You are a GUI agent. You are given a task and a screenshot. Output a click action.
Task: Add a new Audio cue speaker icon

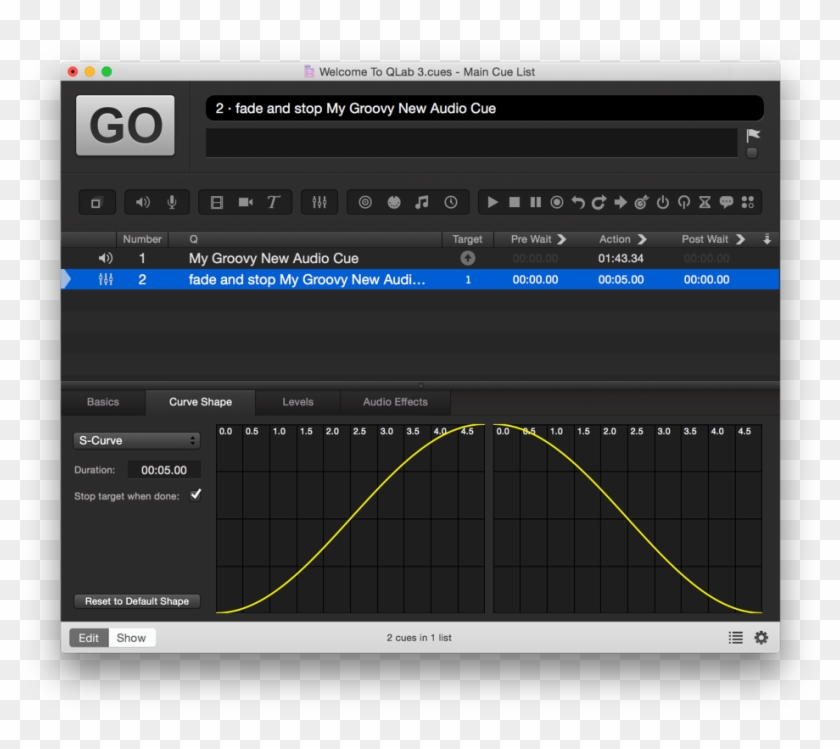pyautogui.click(x=142, y=203)
